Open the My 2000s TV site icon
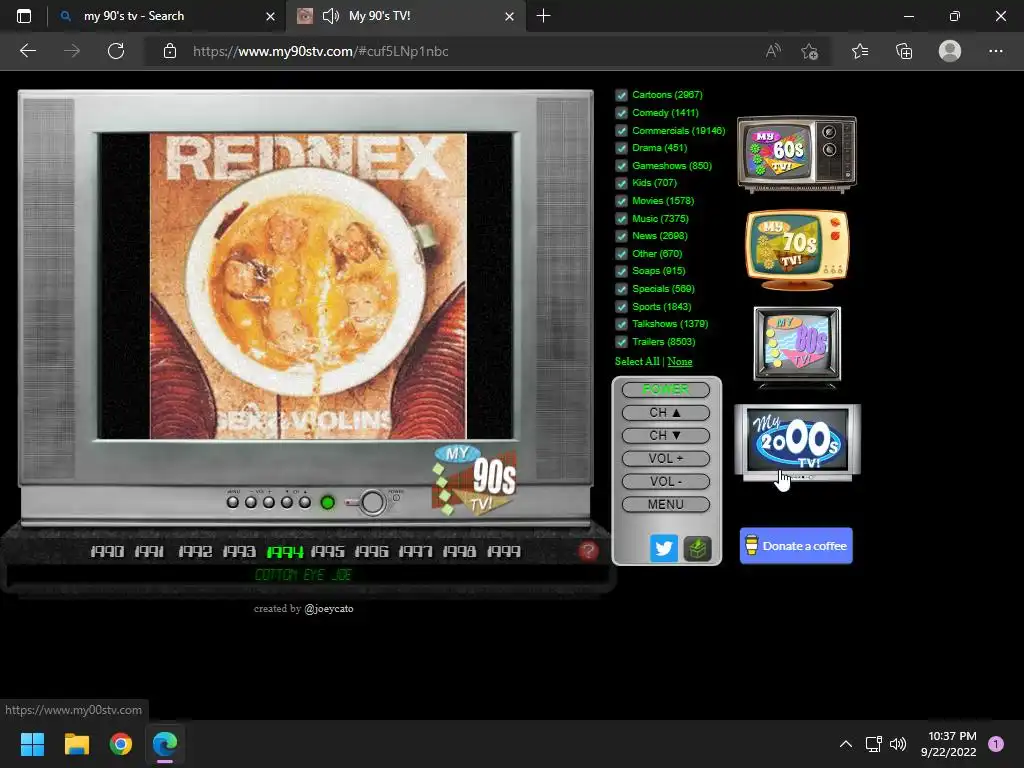The width and height of the screenshot is (1024, 768). [x=797, y=442]
